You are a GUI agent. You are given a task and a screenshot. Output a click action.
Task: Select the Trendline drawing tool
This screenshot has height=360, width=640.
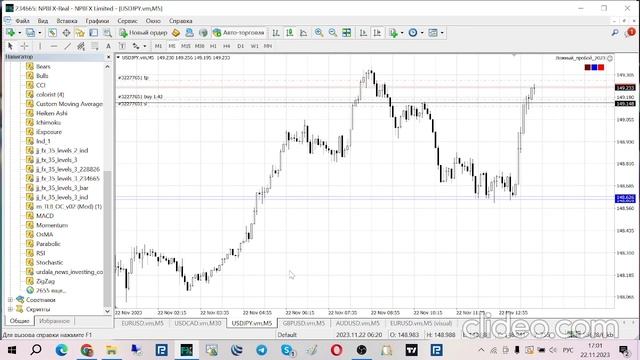coord(67,46)
